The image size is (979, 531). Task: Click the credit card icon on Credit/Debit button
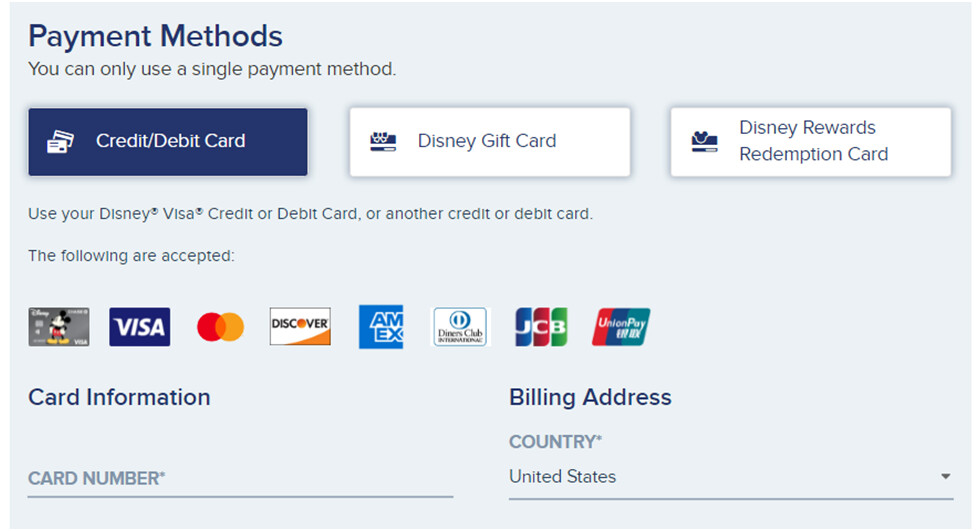coord(61,141)
